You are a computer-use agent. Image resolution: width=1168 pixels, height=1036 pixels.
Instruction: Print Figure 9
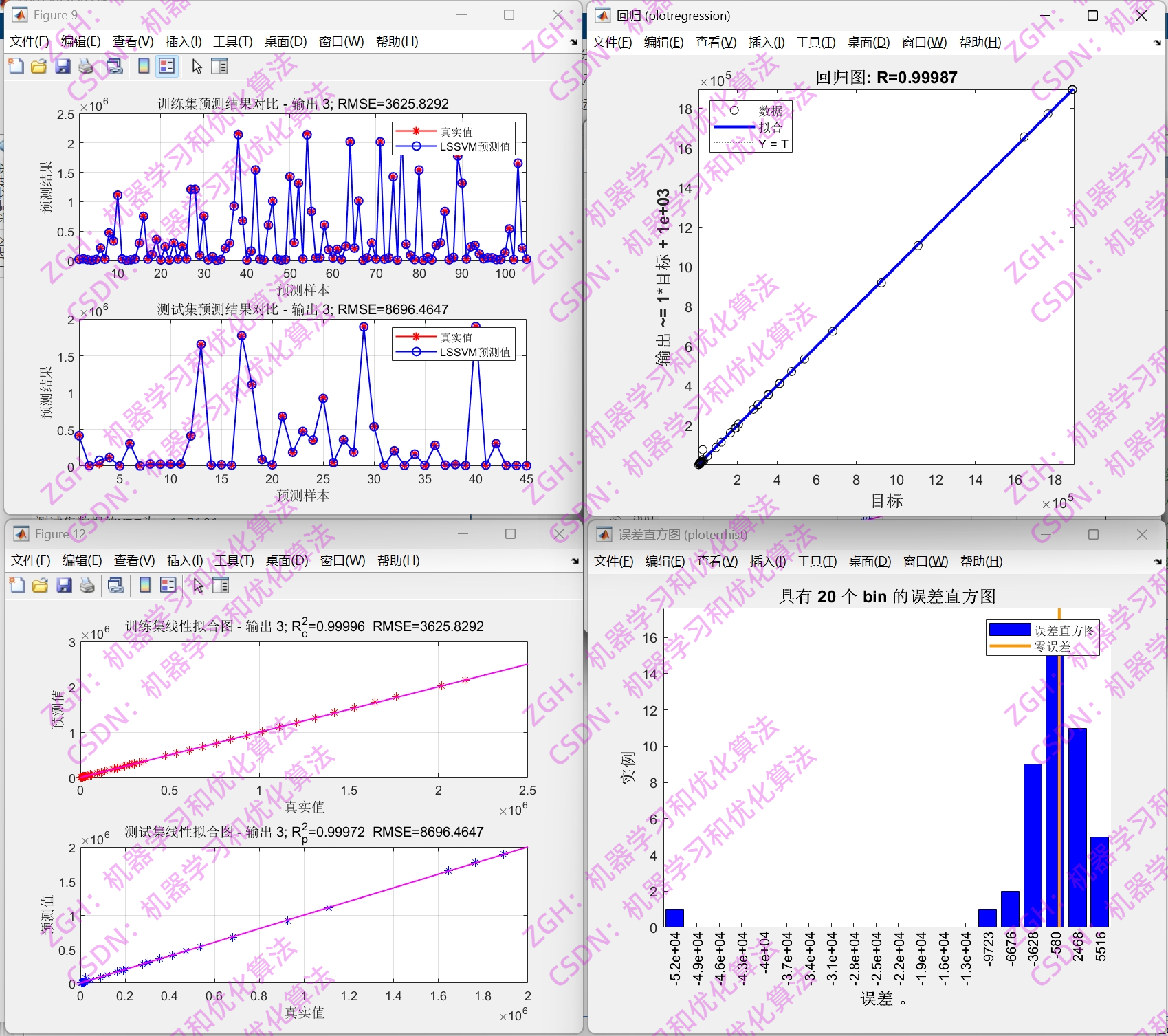86,66
